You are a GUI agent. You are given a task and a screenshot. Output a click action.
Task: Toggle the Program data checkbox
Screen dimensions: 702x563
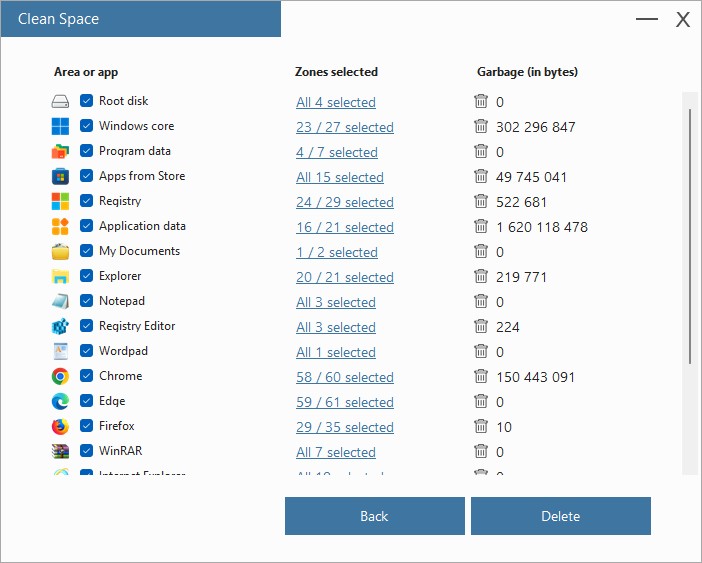tap(86, 151)
